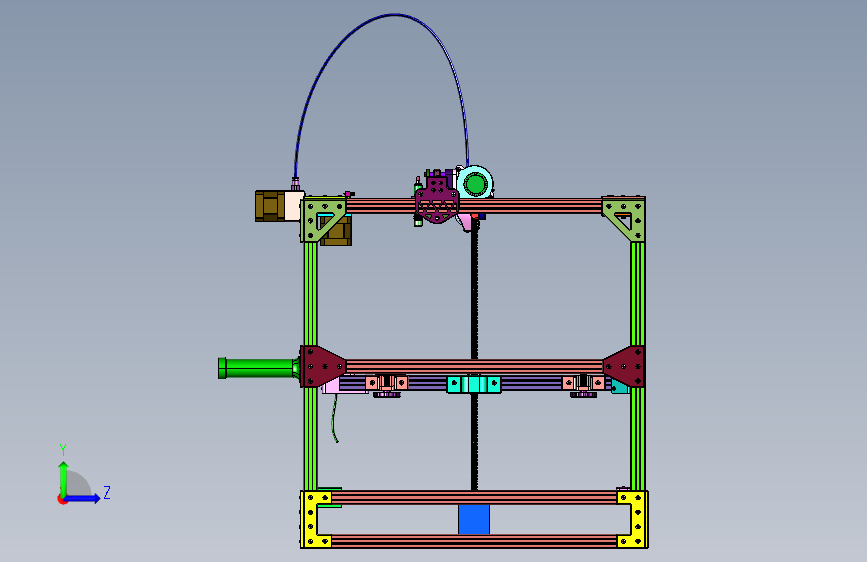The height and width of the screenshot is (562, 867).
Task: Select the left maroon triangular bracket
Action: 323,366
